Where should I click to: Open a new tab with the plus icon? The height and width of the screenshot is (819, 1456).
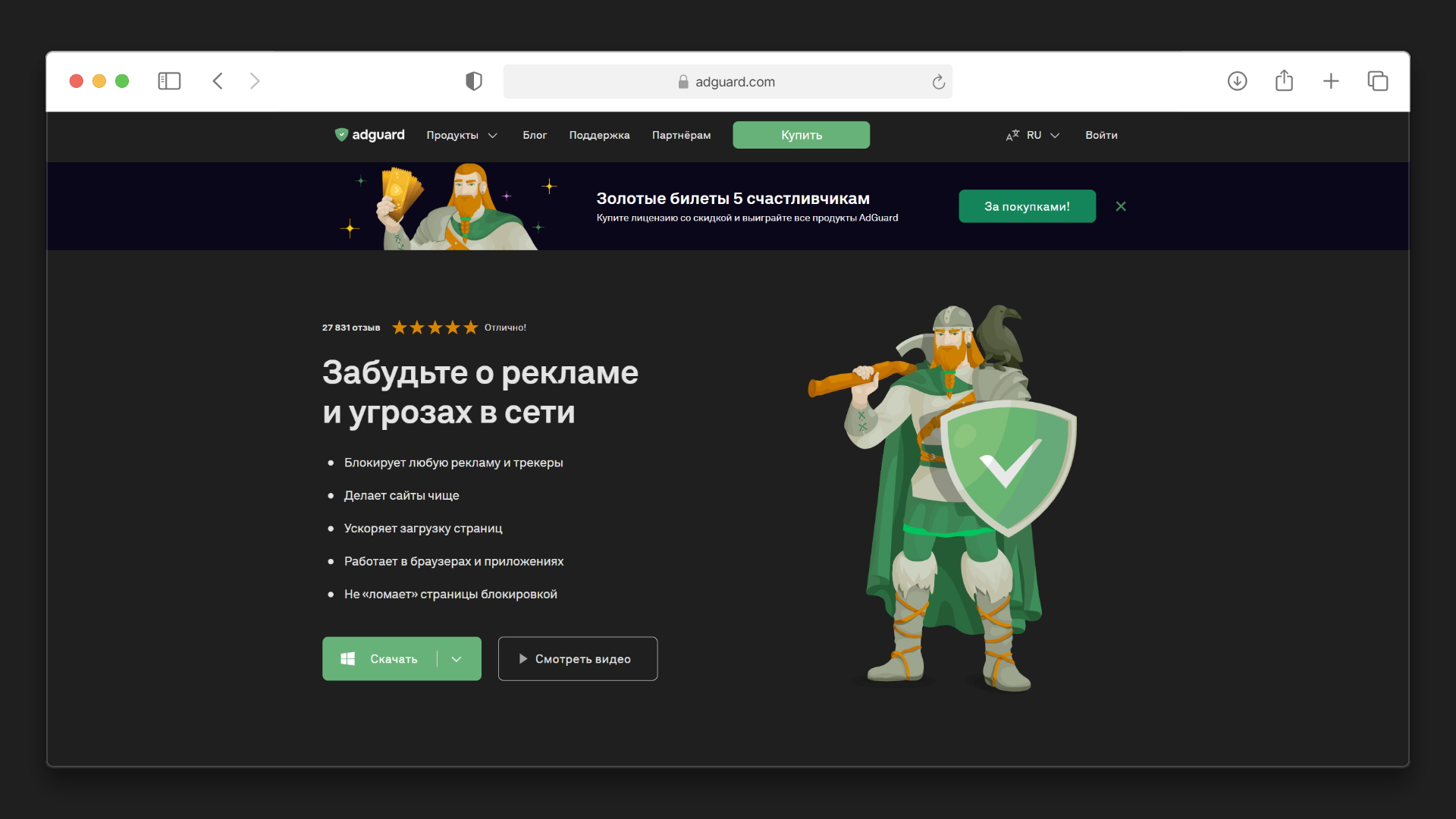click(1331, 81)
